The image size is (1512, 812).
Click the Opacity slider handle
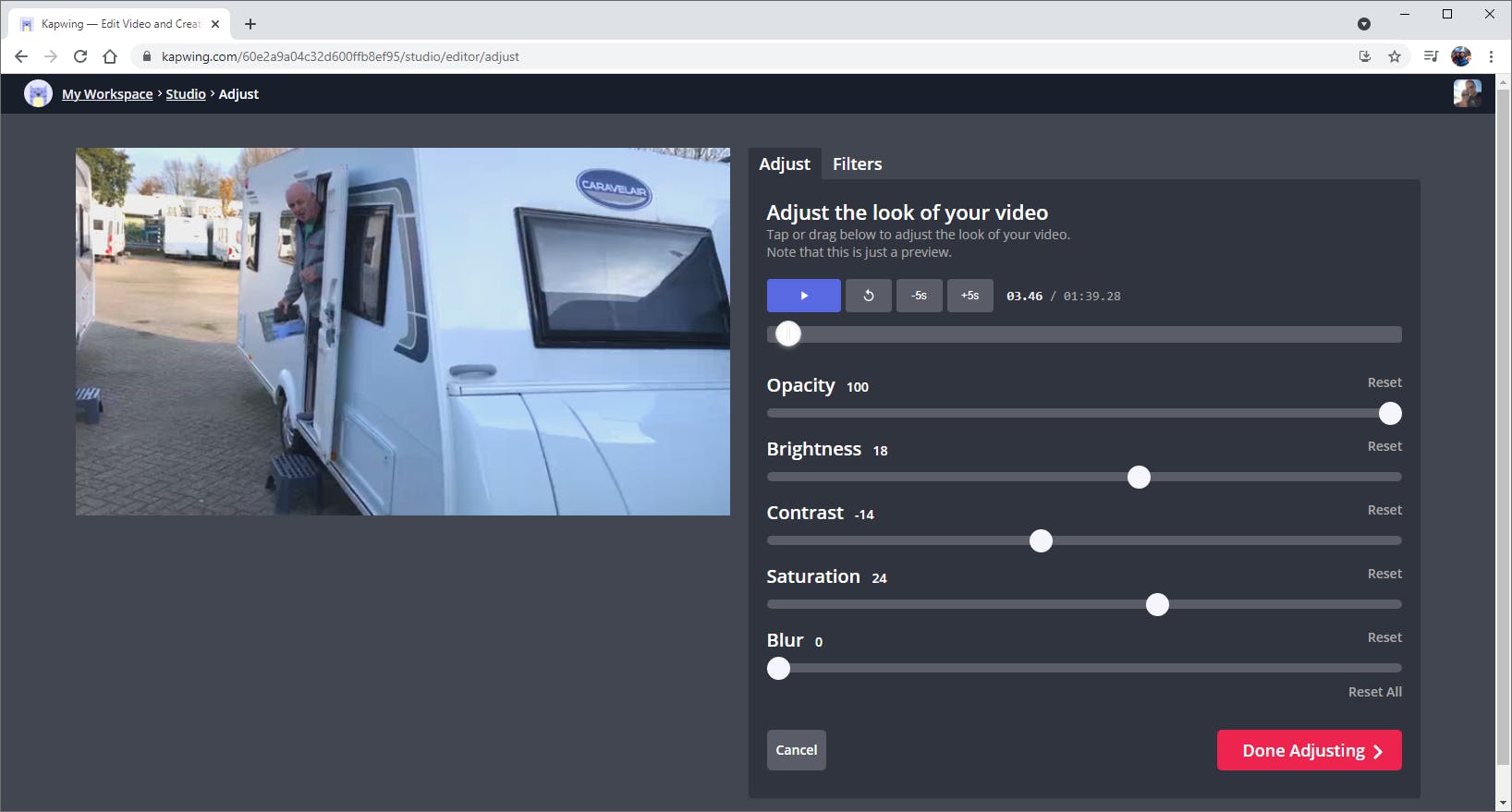(x=1390, y=414)
